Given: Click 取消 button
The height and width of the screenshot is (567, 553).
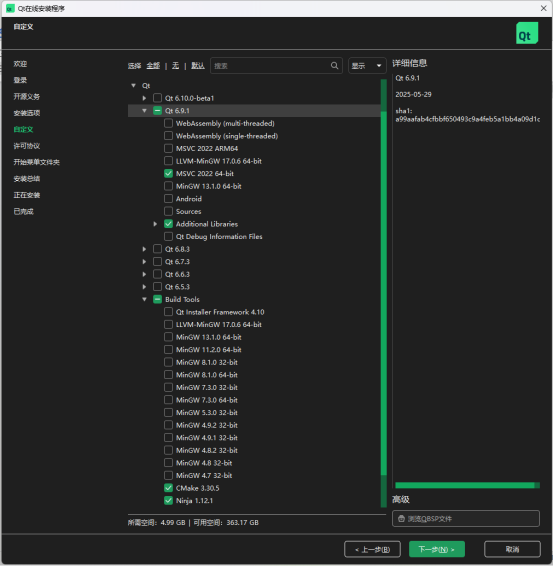Looking at the screenshot, I should [512, 549].
